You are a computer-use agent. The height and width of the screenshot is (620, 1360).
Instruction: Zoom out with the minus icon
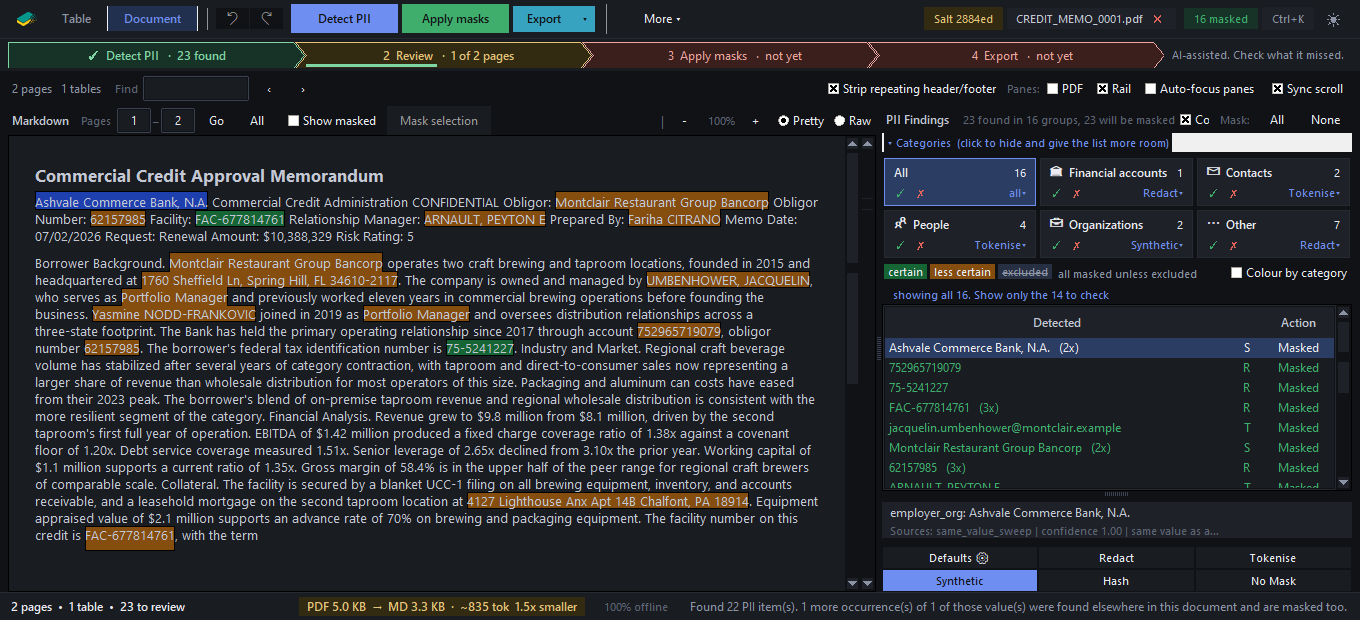(684, 121)
